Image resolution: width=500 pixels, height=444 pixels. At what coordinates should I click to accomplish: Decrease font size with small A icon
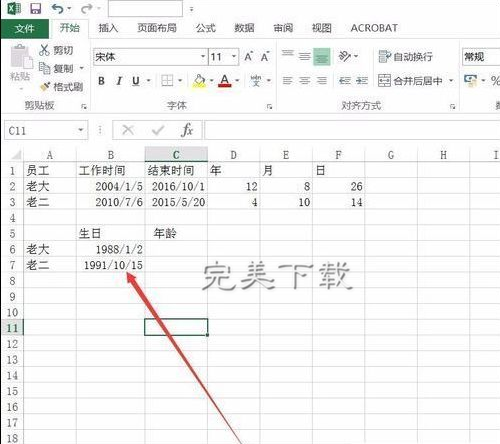pyautogui.click(x=265, y=56)
